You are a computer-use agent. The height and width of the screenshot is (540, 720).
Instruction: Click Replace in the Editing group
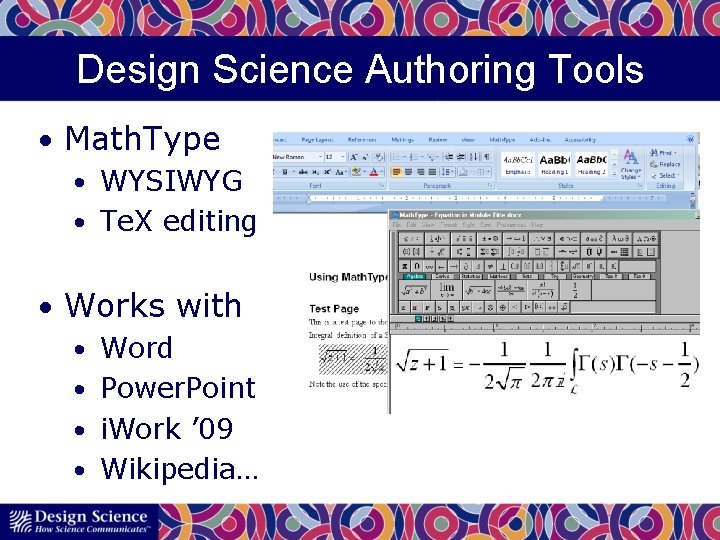click(x=665, y=164)
